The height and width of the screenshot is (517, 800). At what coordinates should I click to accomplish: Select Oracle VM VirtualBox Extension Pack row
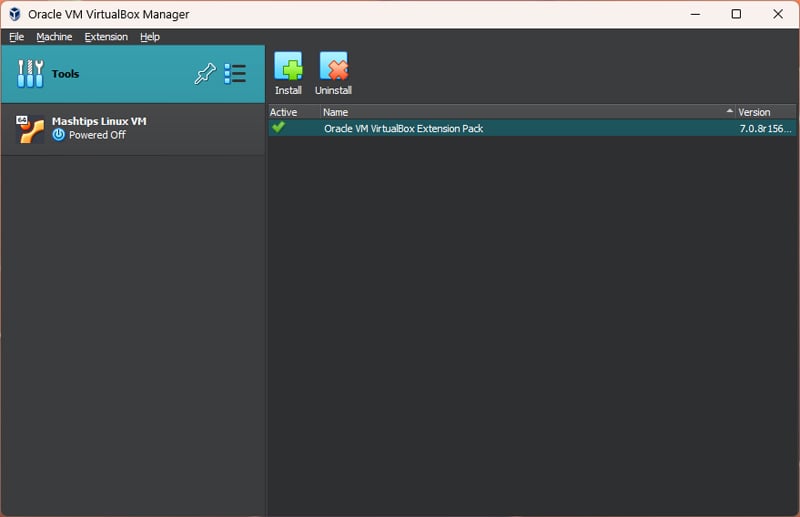click(532, 128)
